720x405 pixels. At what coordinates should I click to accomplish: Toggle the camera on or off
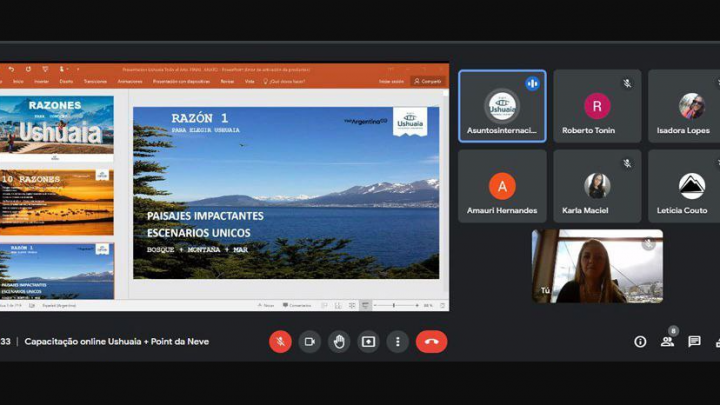pos(309,341)
